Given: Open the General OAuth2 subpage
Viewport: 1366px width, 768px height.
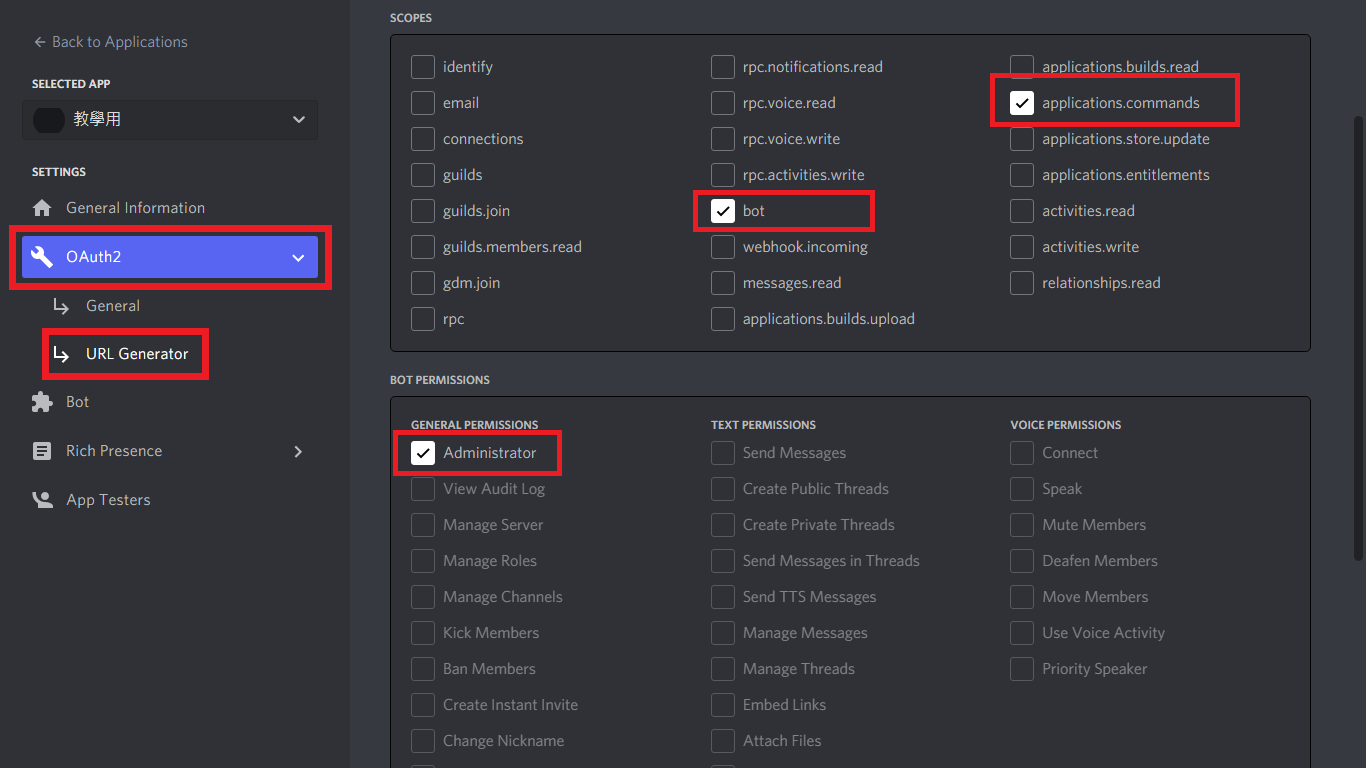Looking at the screenshot, I should point(112,306).
